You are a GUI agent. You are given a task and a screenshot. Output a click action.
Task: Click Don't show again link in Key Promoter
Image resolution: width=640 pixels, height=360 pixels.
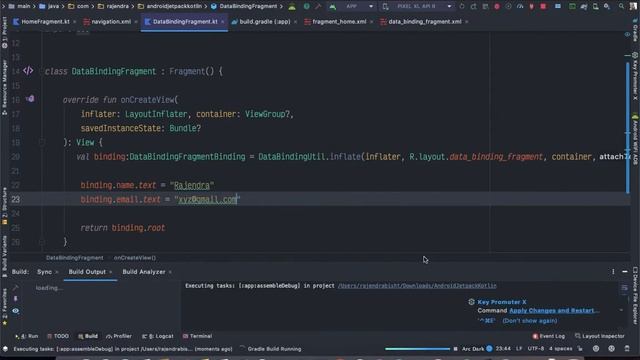tap(530, 321)
